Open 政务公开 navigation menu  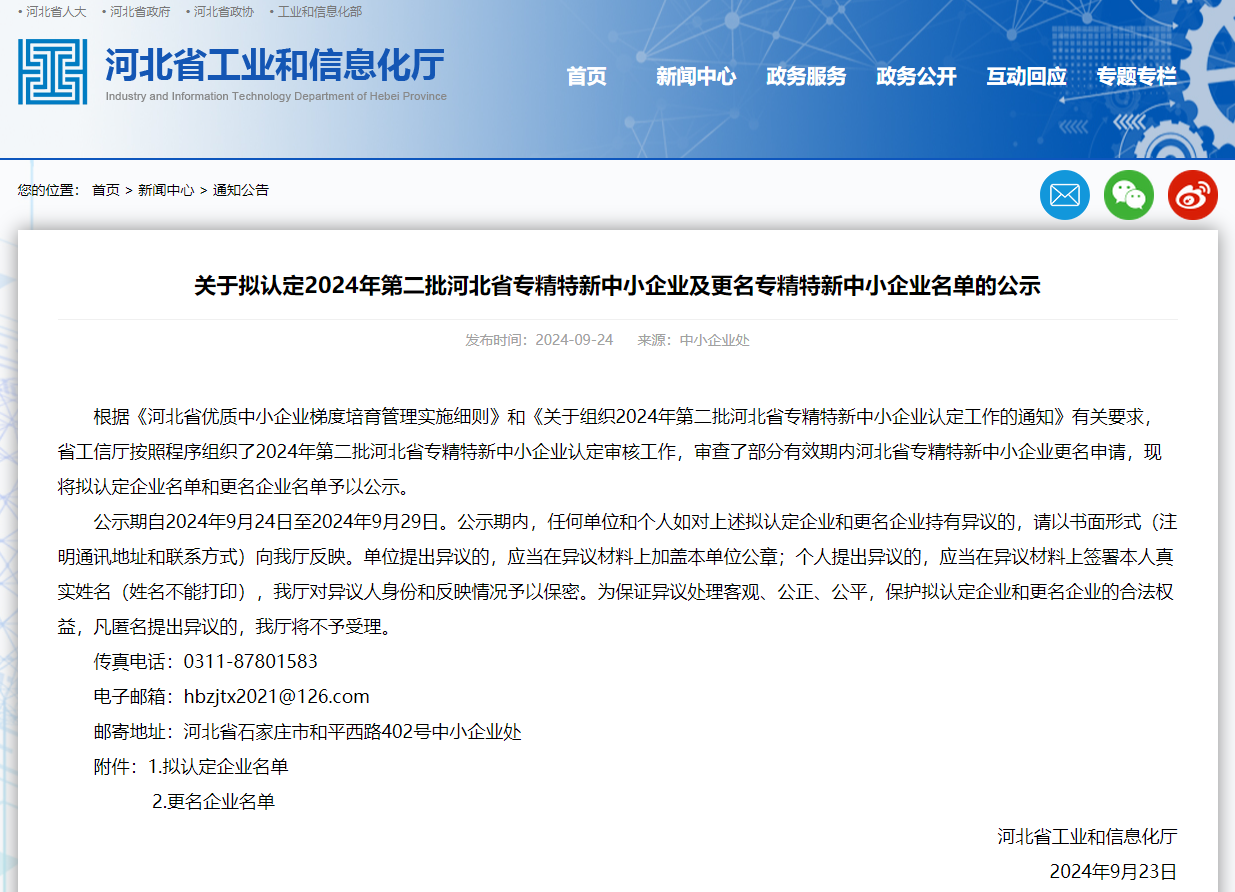point(916,76)
